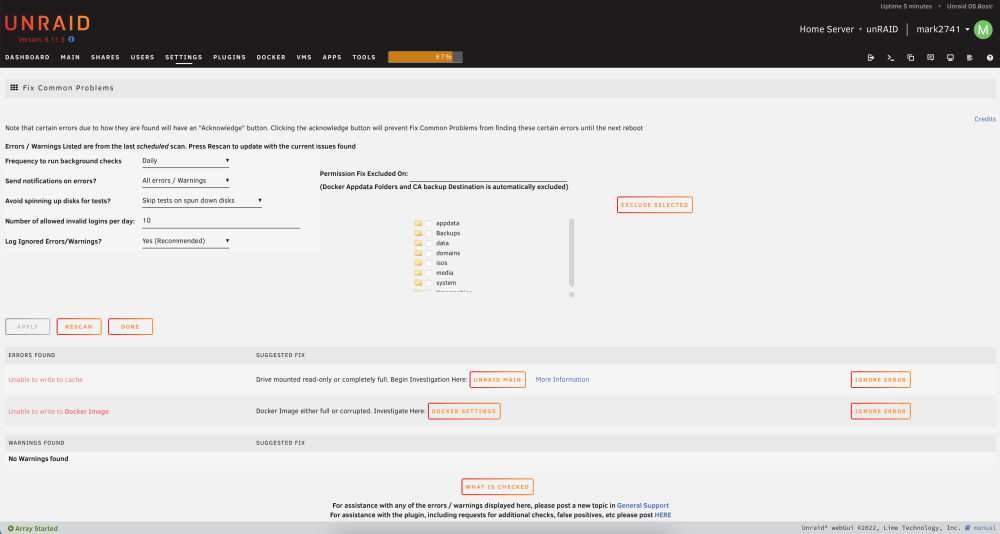Screen dimensions: 1000x534
Task: Click the Docker Settings button
Action: [x=464, y=412]
